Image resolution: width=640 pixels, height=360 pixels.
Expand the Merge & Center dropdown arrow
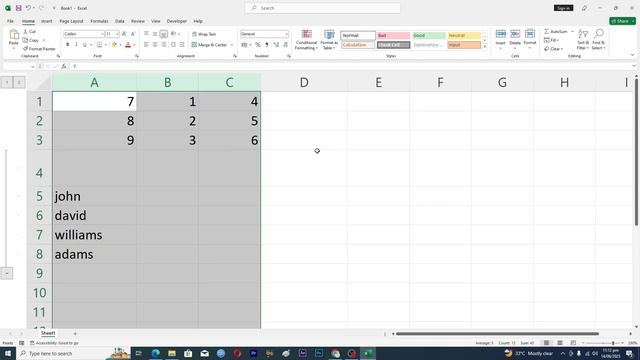pos(232,45)
